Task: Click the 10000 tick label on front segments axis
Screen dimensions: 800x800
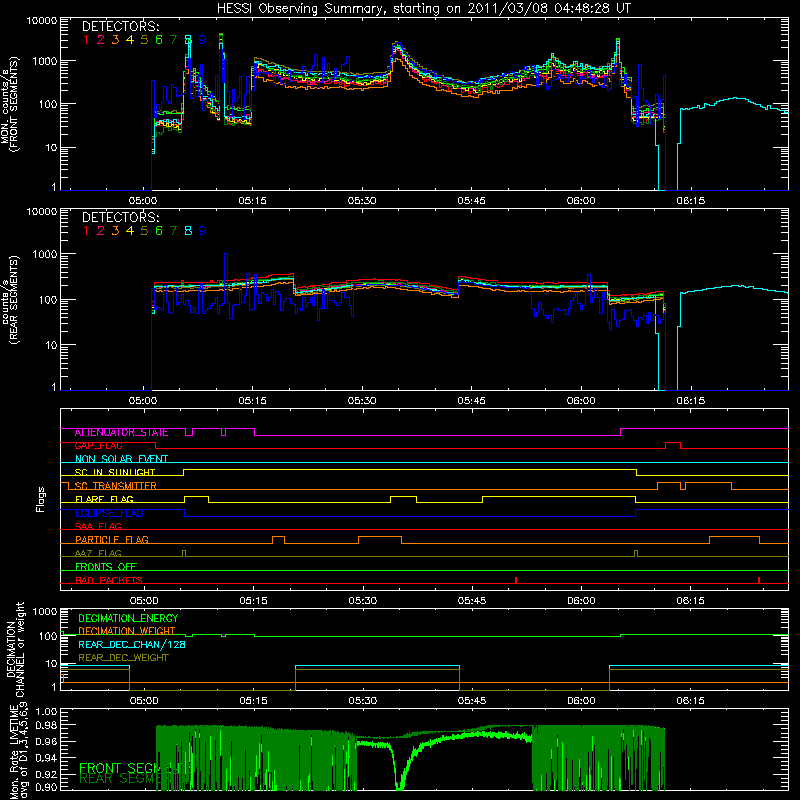Action: click(x=42, y=20)
